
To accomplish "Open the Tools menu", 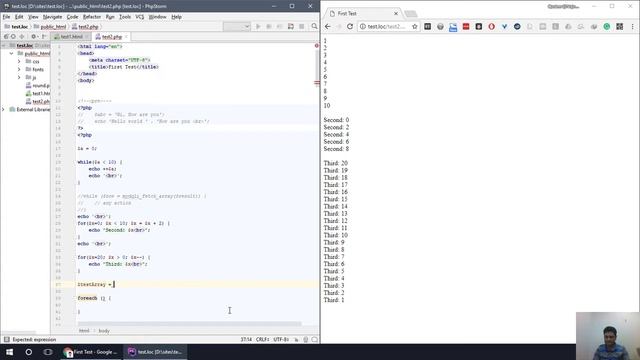I will point(124,17).
